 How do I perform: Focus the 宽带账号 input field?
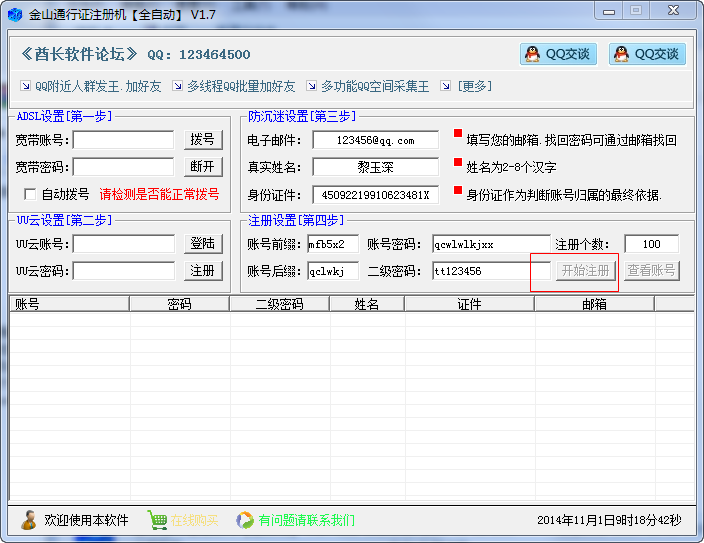[x=123, y=140]
